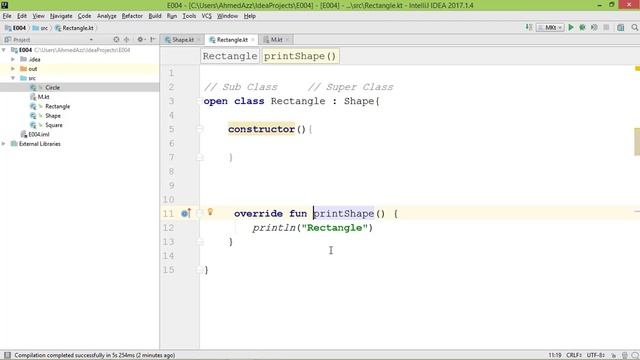Click the memory indicator circle in status bar

pos(635,356)
